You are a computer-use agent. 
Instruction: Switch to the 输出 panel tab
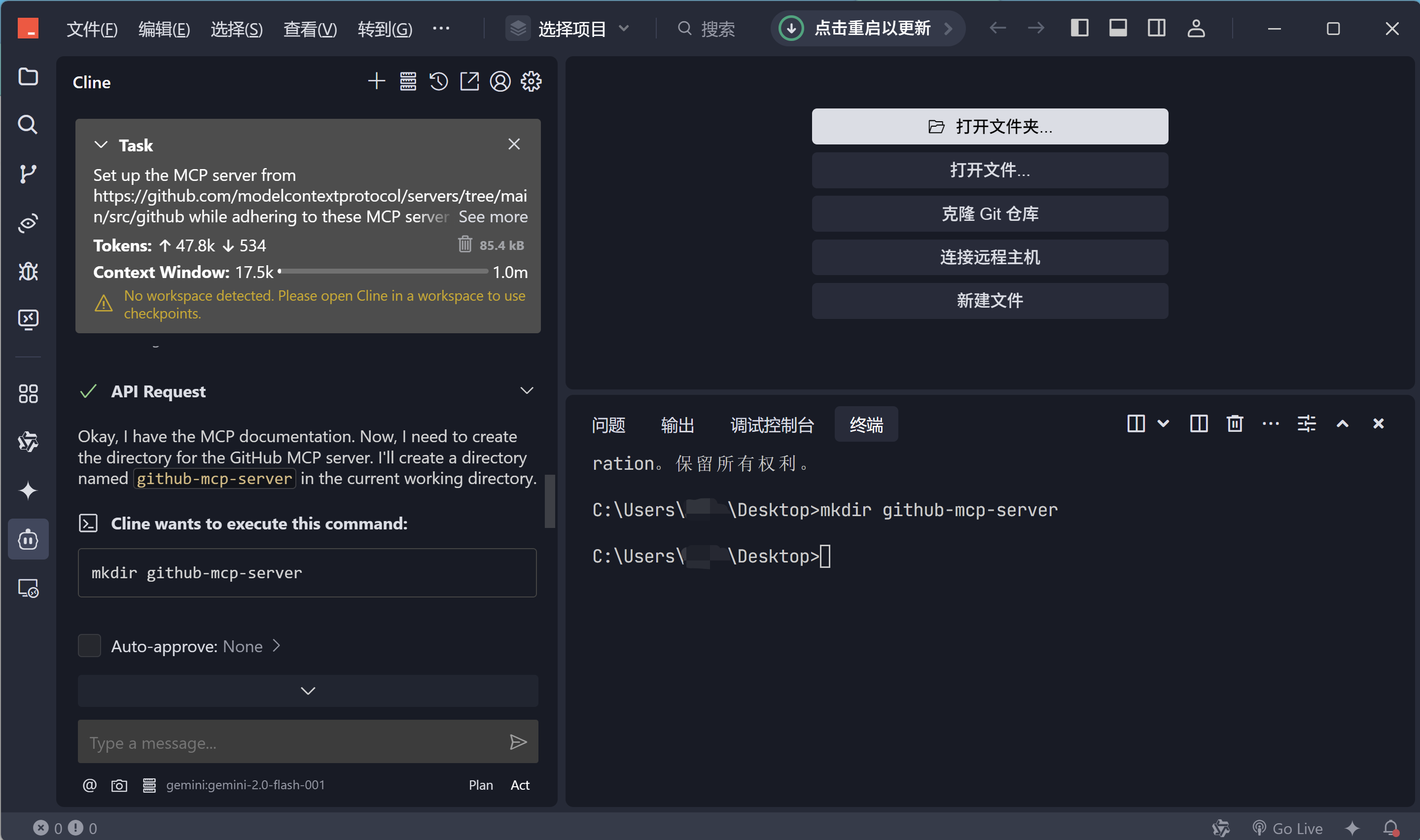(x=677, y=424)
